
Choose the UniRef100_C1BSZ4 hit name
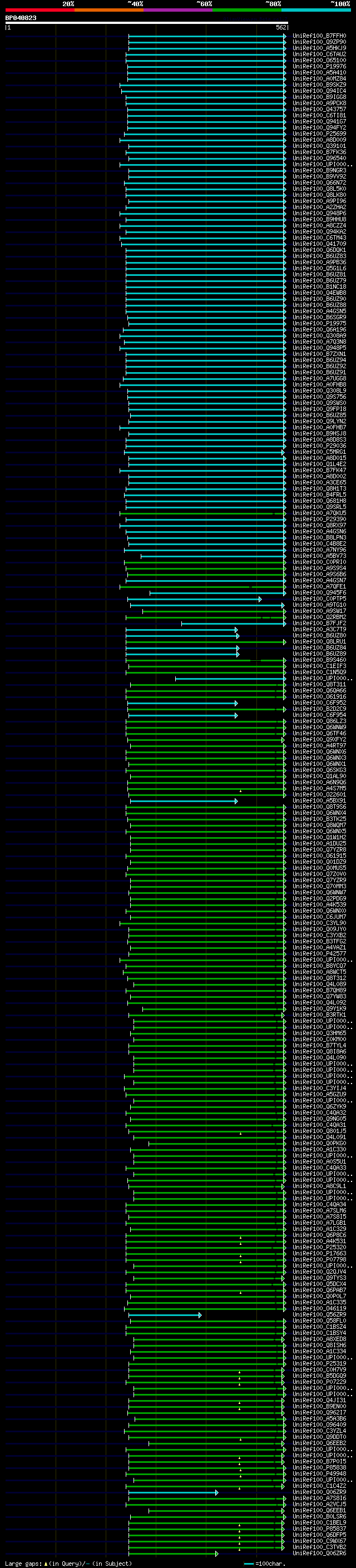(x=319, y=1327)
